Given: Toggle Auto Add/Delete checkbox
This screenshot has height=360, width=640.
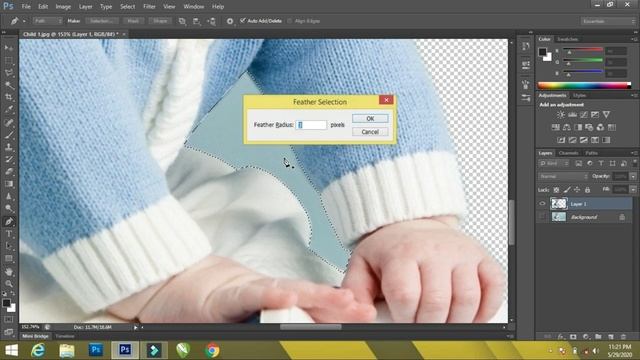Looking at the screenshot, I should pyautogui.click(x=243, y=20).
